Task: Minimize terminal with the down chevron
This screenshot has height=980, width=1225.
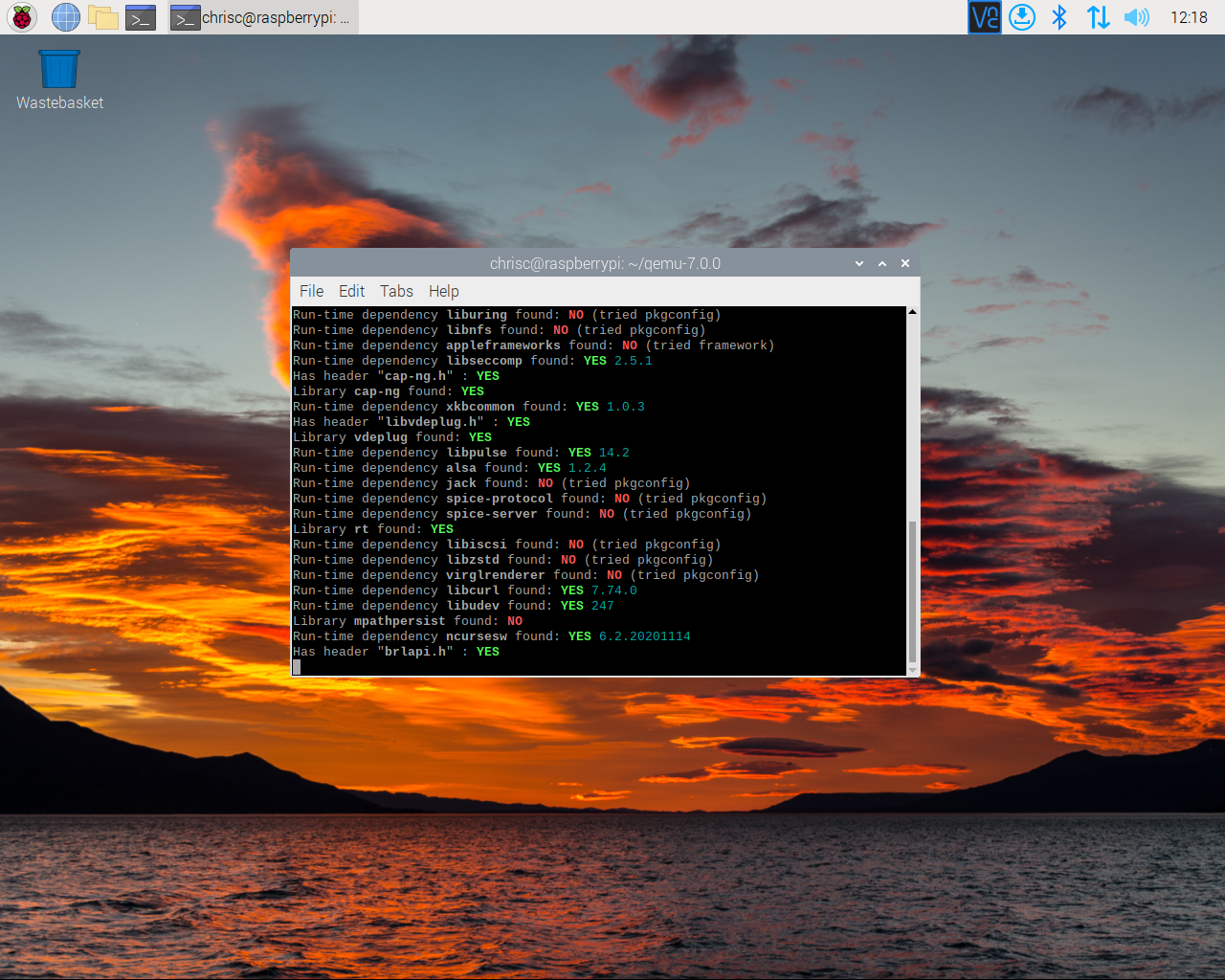Action: pos(859,263)
